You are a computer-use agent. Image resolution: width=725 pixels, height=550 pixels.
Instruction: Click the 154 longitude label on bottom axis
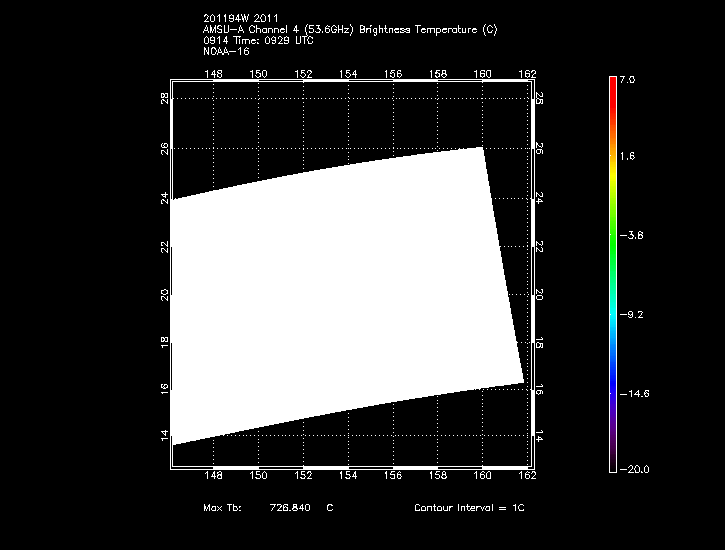pyautogui.click(x=348, y=476)
